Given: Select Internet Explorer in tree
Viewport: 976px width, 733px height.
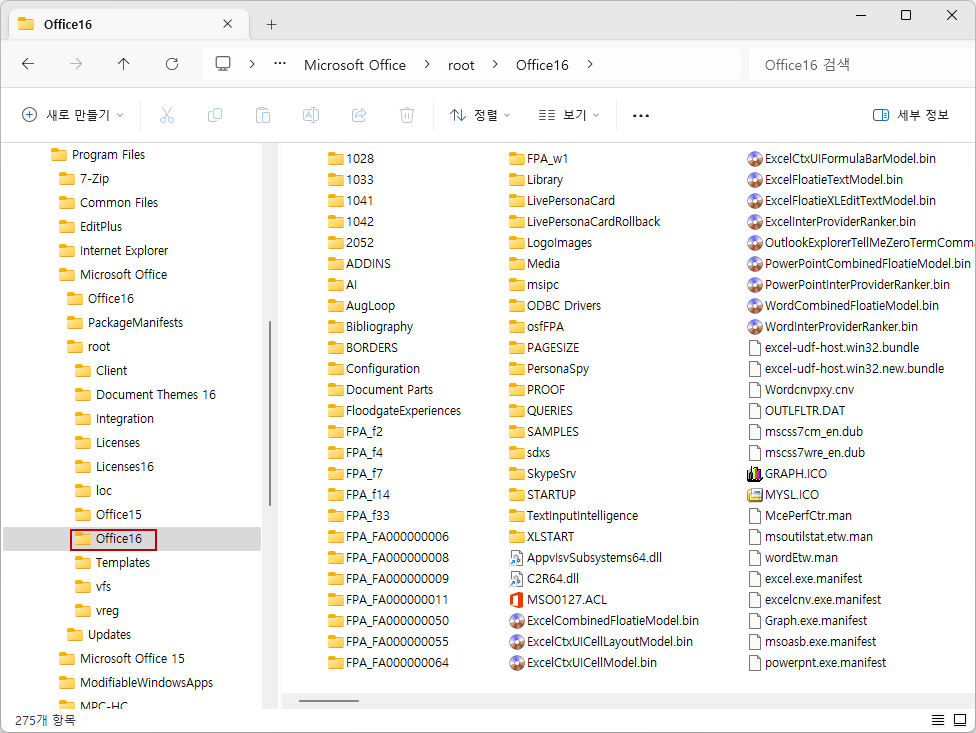Looking at the screenshot, I should [123, 250].
